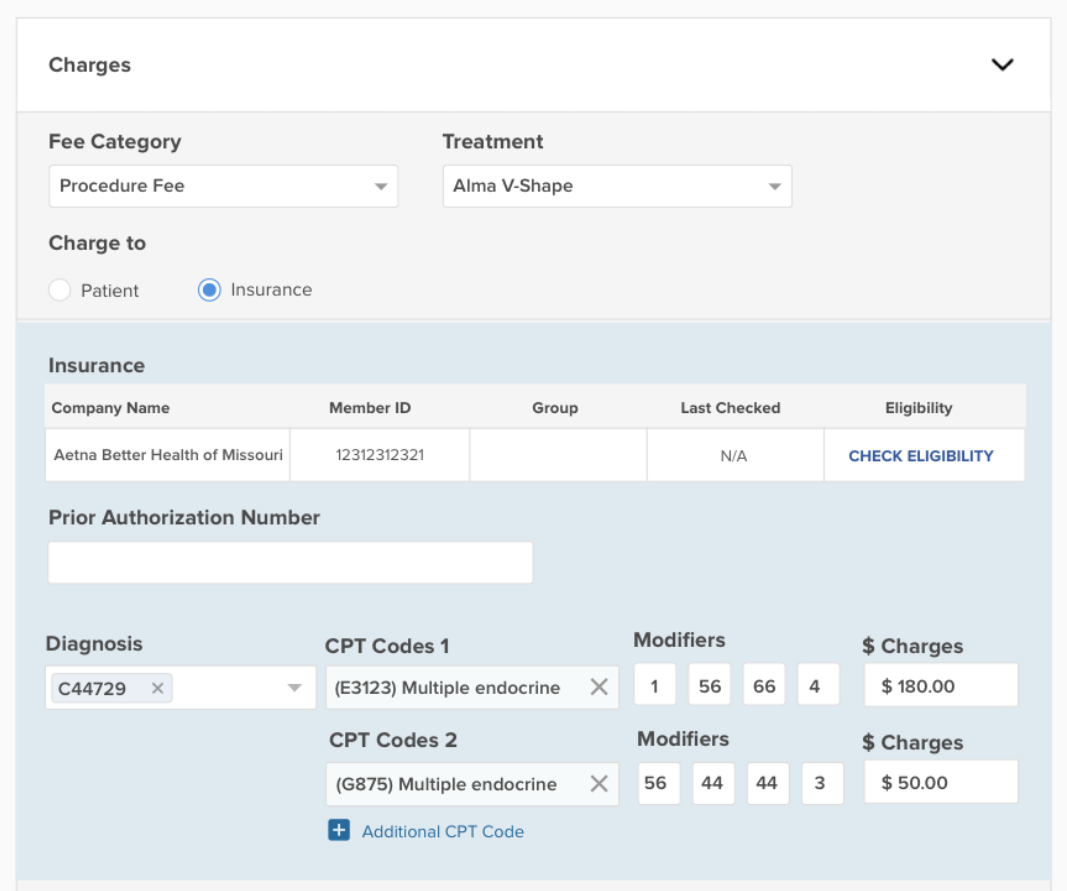Edit the $ 180.00 charges field
The image size is (1067, 891).
pos(941,685)
